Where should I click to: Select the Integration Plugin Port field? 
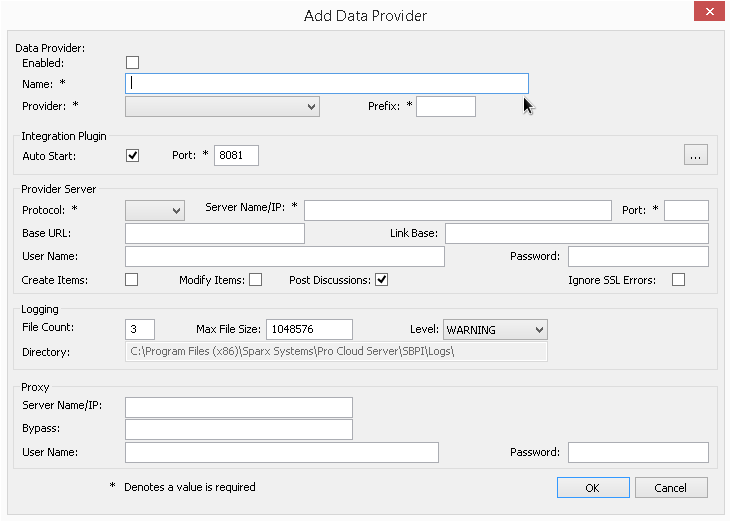coord(236,155)
